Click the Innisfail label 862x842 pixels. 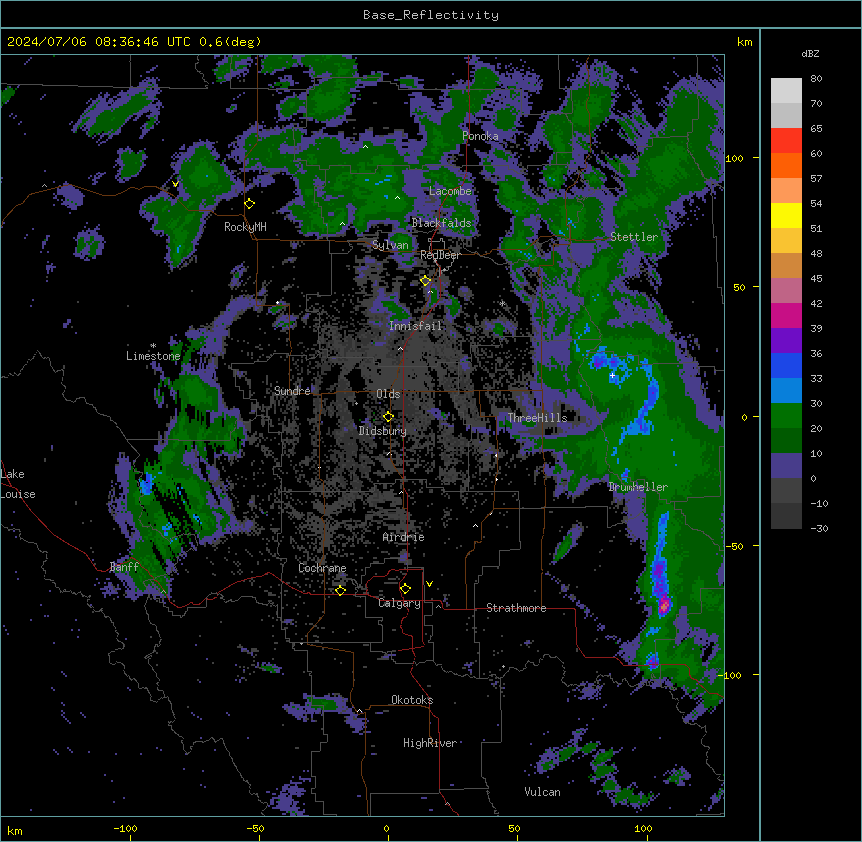(x=415, y=326)
